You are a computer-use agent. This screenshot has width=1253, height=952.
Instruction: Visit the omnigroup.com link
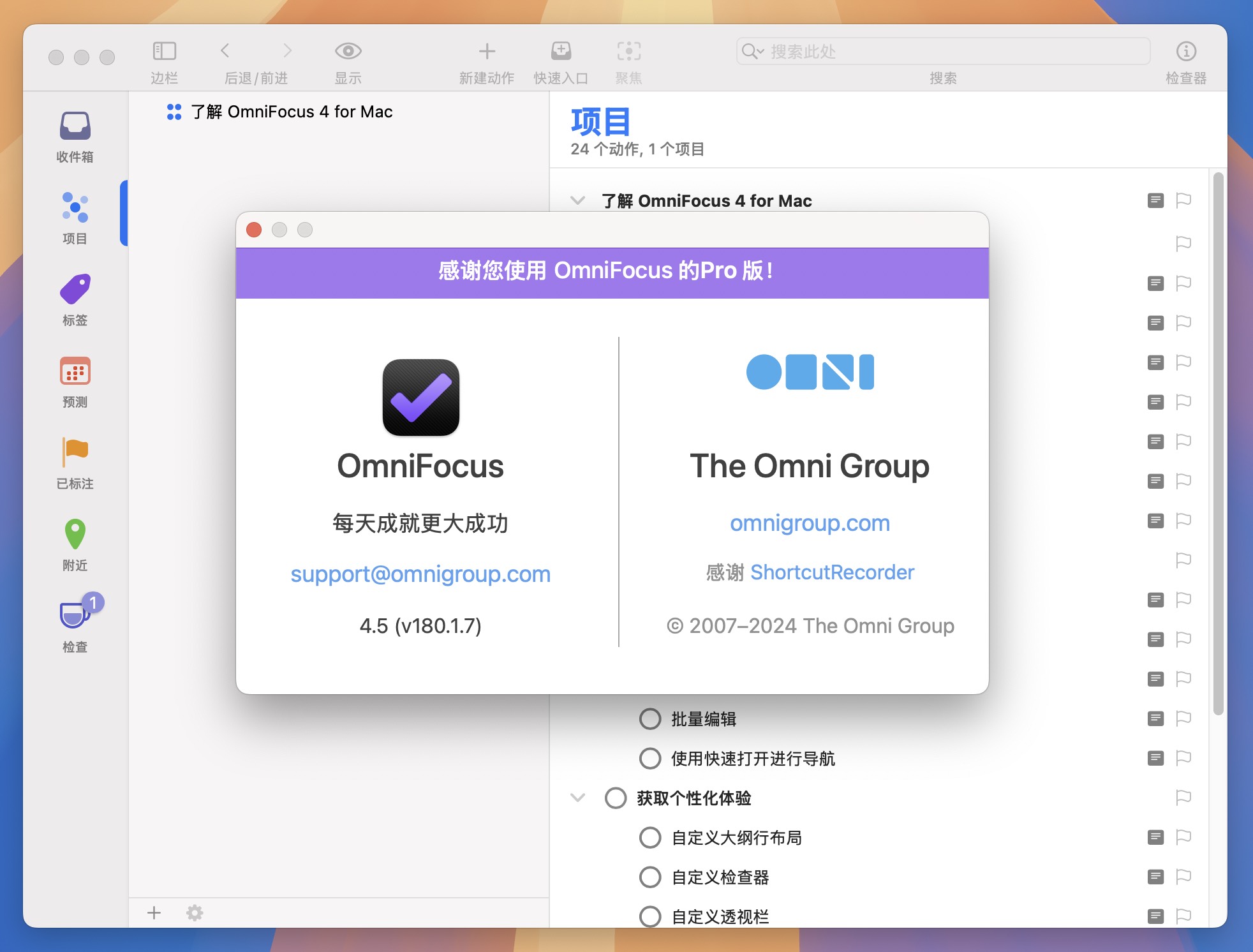coord(810,523)
